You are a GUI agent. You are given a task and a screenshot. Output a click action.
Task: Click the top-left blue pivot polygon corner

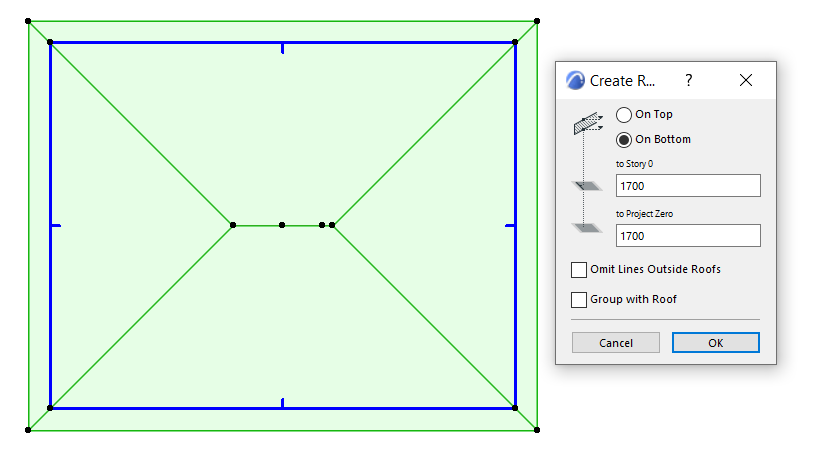point(50,42)
